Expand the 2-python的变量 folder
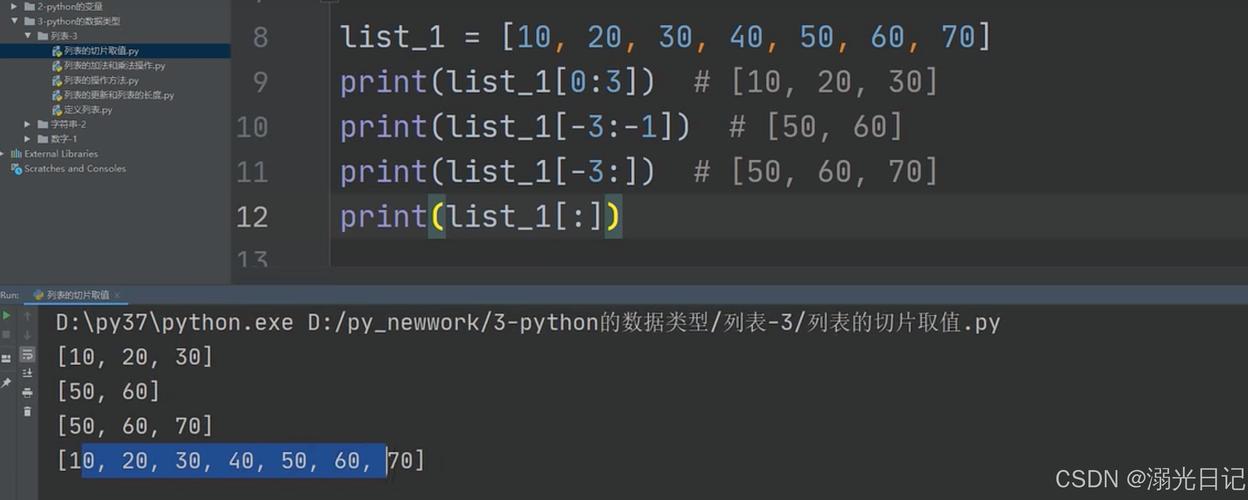The image size is (1248, 500). coord(14,7)
